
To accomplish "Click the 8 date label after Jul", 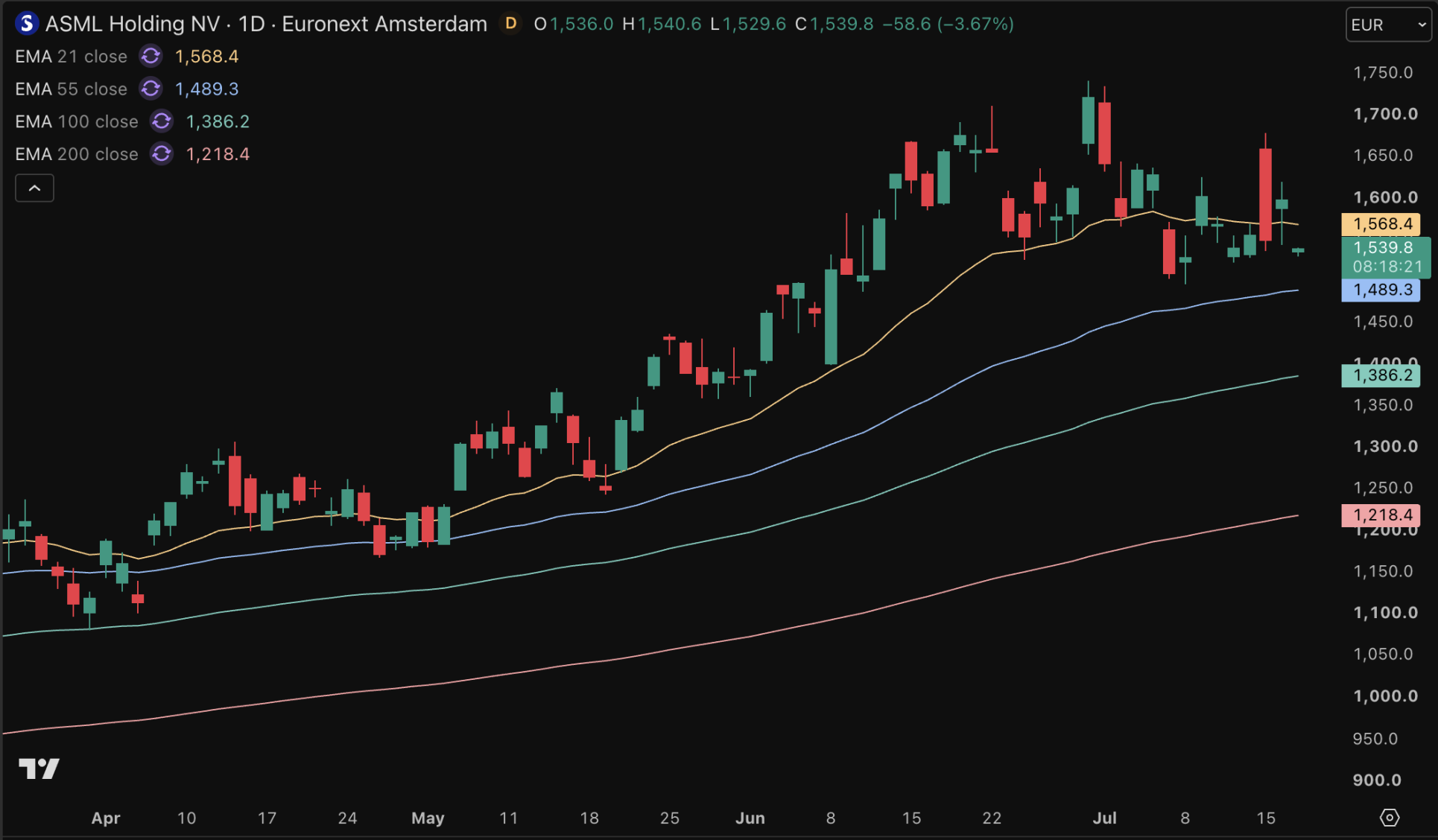I will click(1185, 818).
